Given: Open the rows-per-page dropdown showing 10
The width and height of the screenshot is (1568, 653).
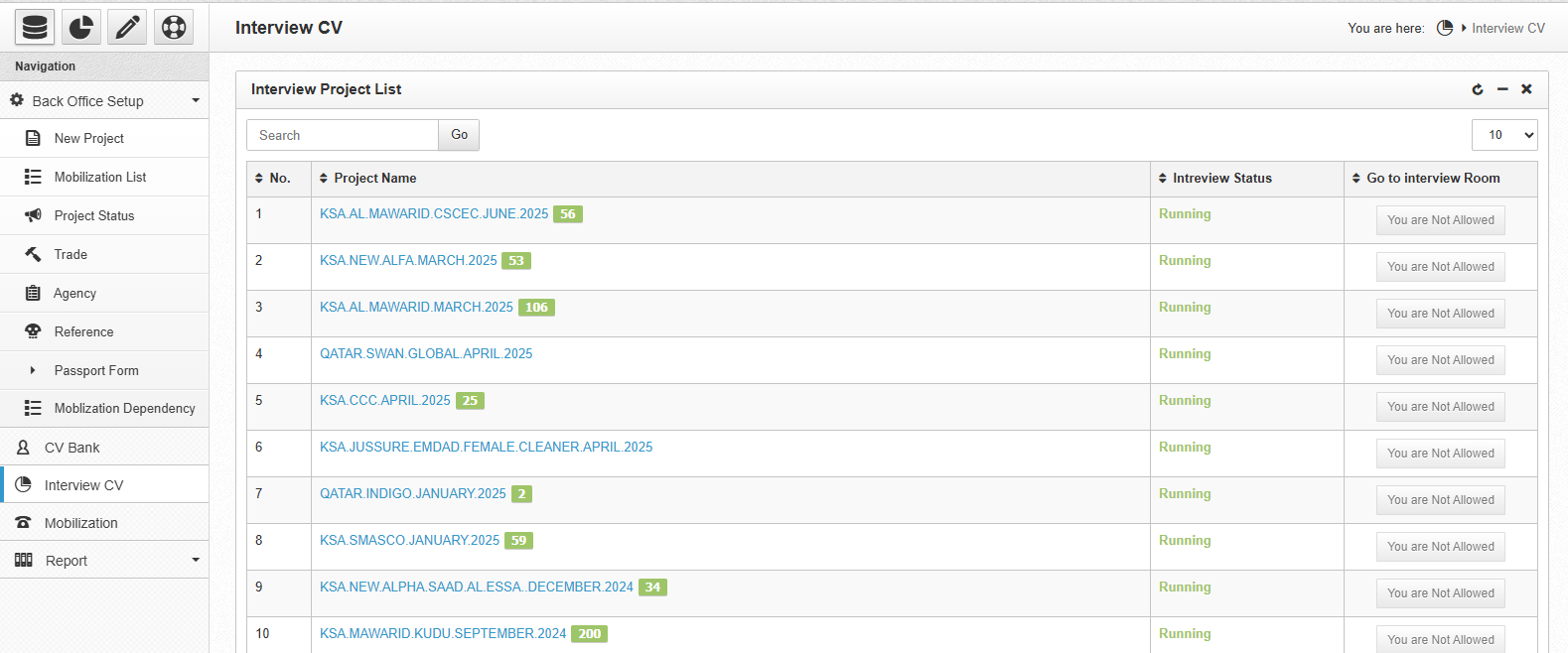Looking at the screenshot, I should pos(1503,135).
